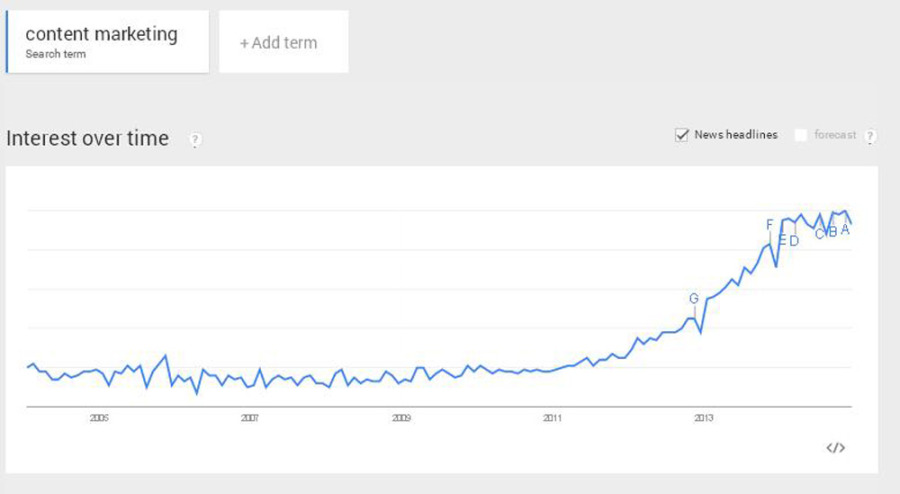This screenshot has height=494, width=900.
Task: Click the 2005 label on the time axis
Action: tap(98, 418)
